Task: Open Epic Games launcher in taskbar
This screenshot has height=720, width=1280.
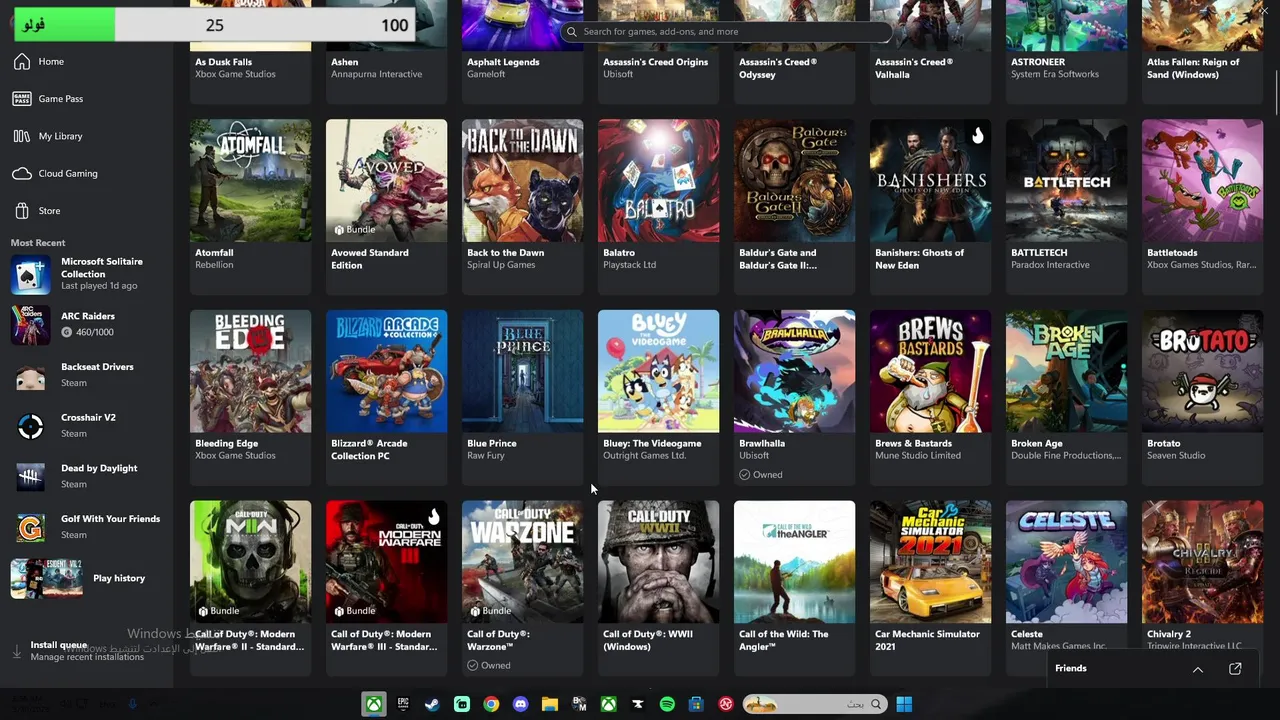Action: [403, 704]
